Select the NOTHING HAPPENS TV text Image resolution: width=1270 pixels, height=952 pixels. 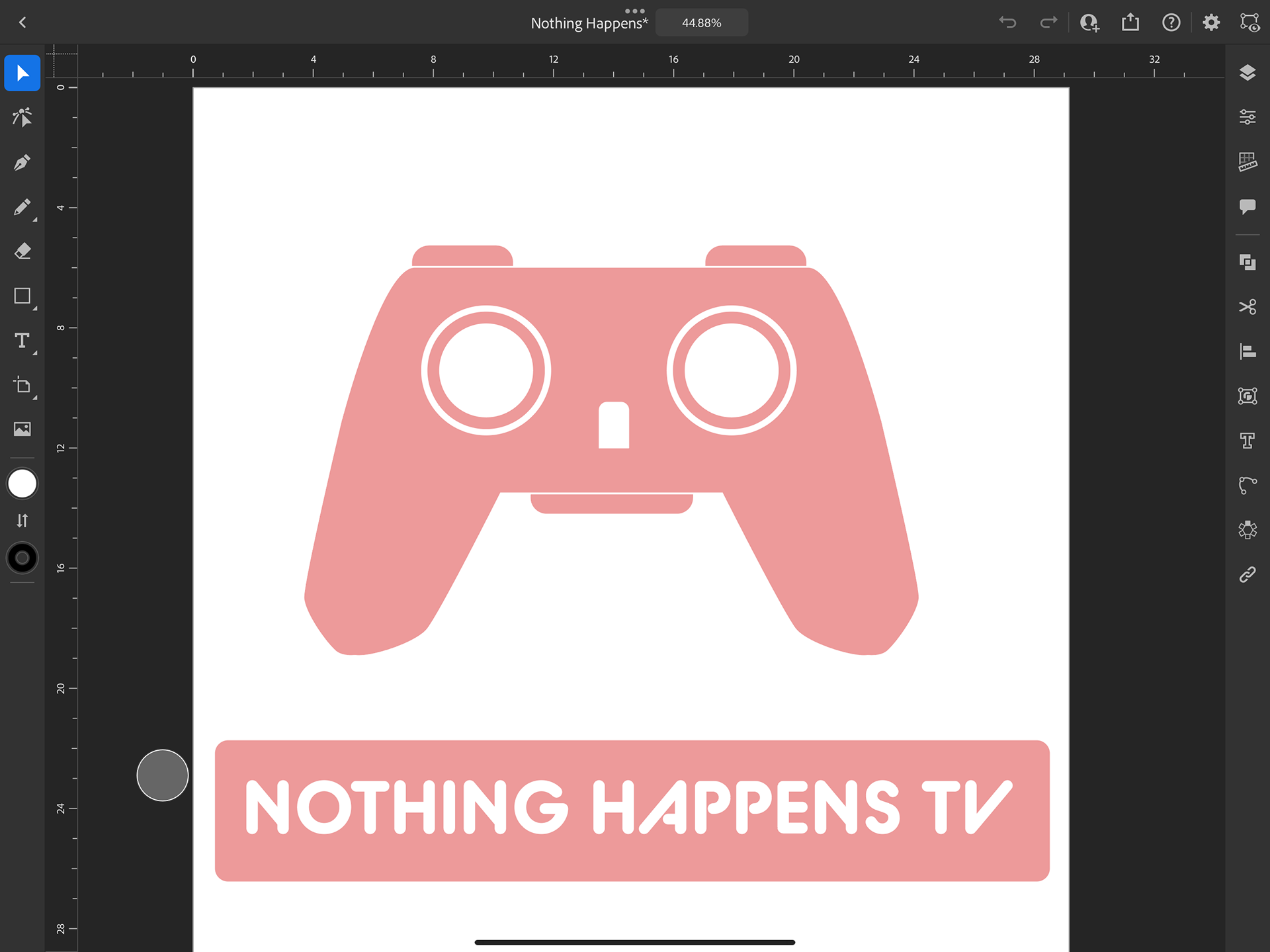pos(628,807)
